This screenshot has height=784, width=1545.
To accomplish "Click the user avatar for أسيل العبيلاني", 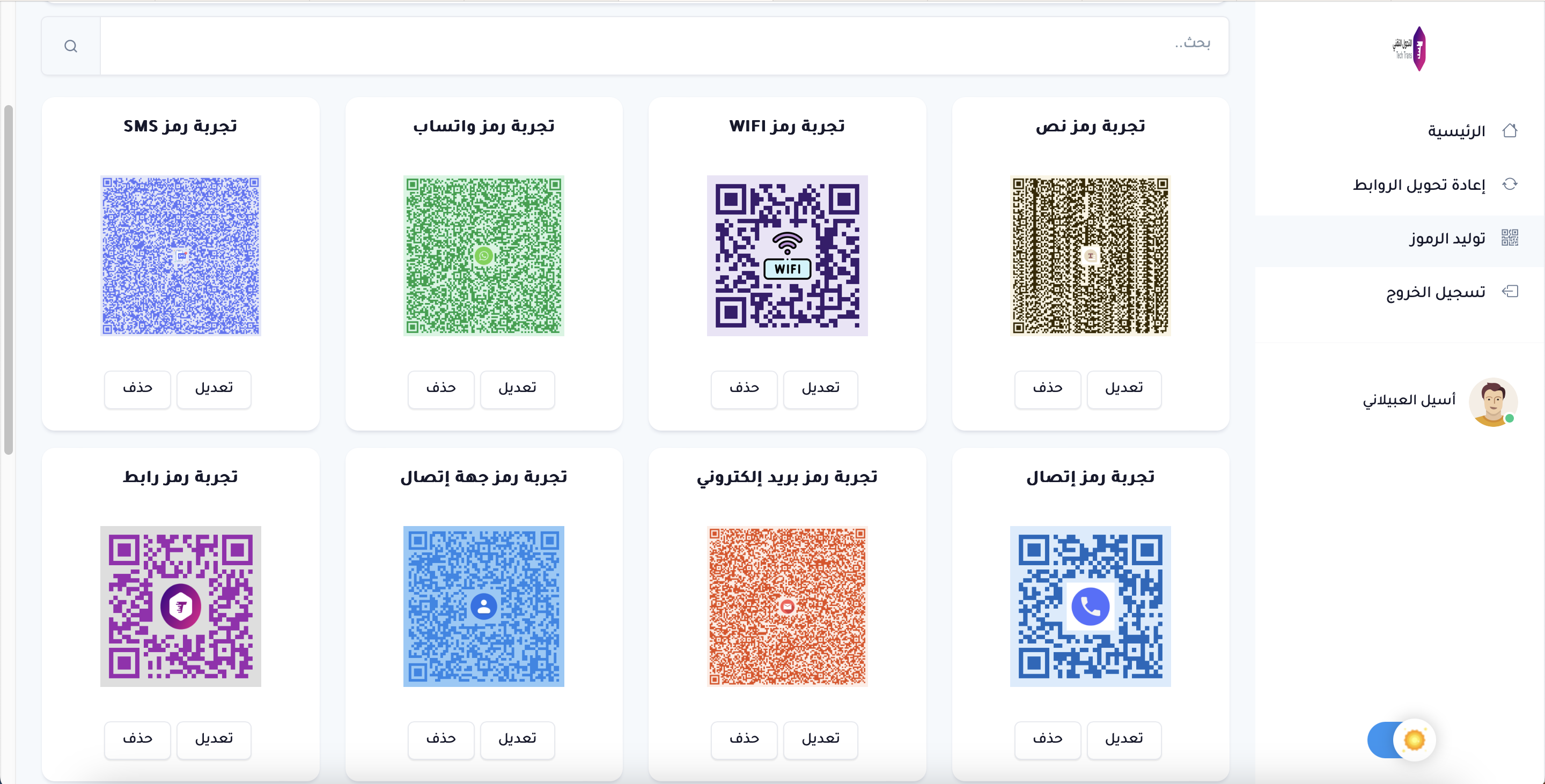I will (1493, 402).
